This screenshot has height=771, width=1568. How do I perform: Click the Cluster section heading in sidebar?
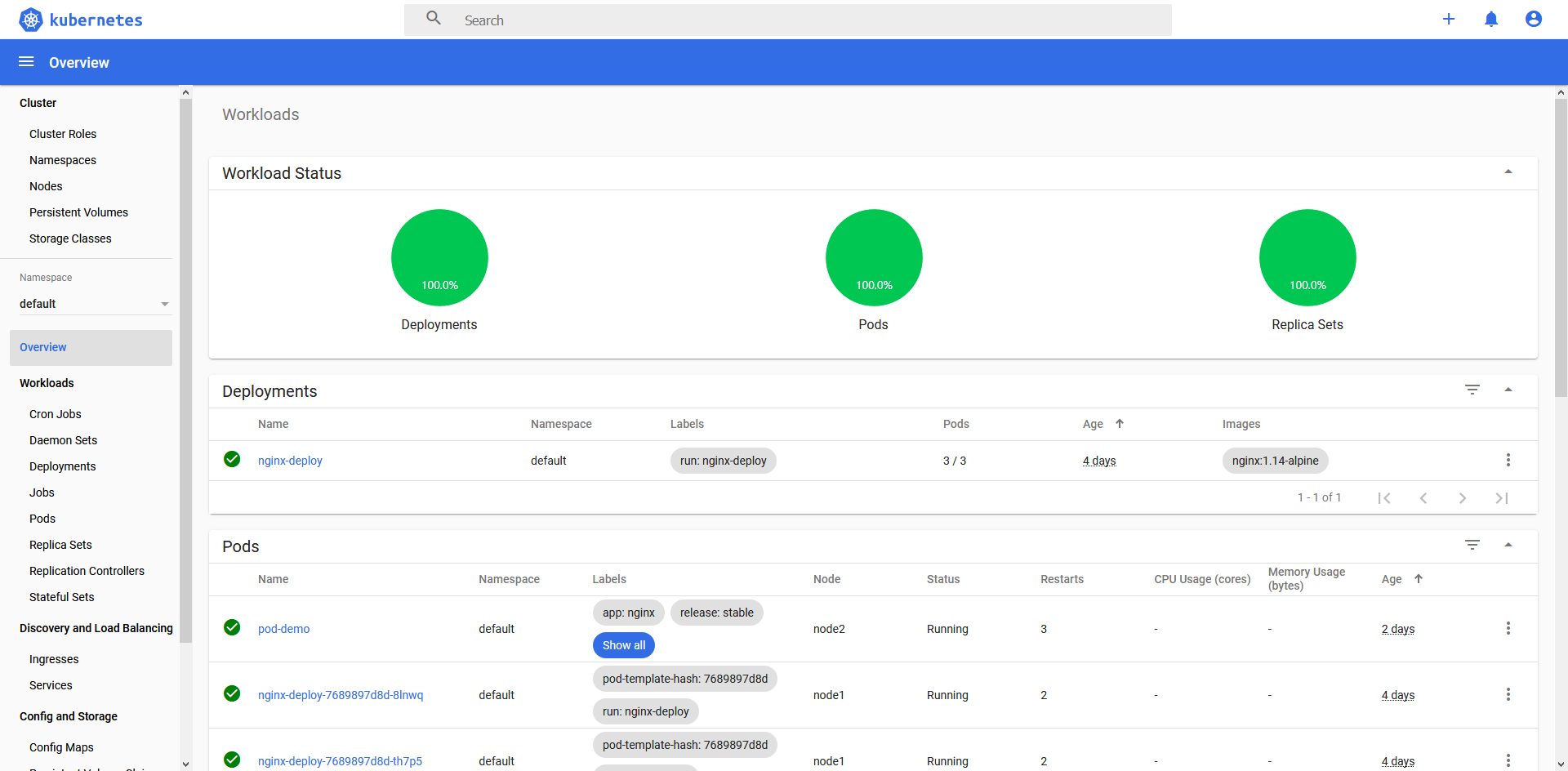(38, 103)
